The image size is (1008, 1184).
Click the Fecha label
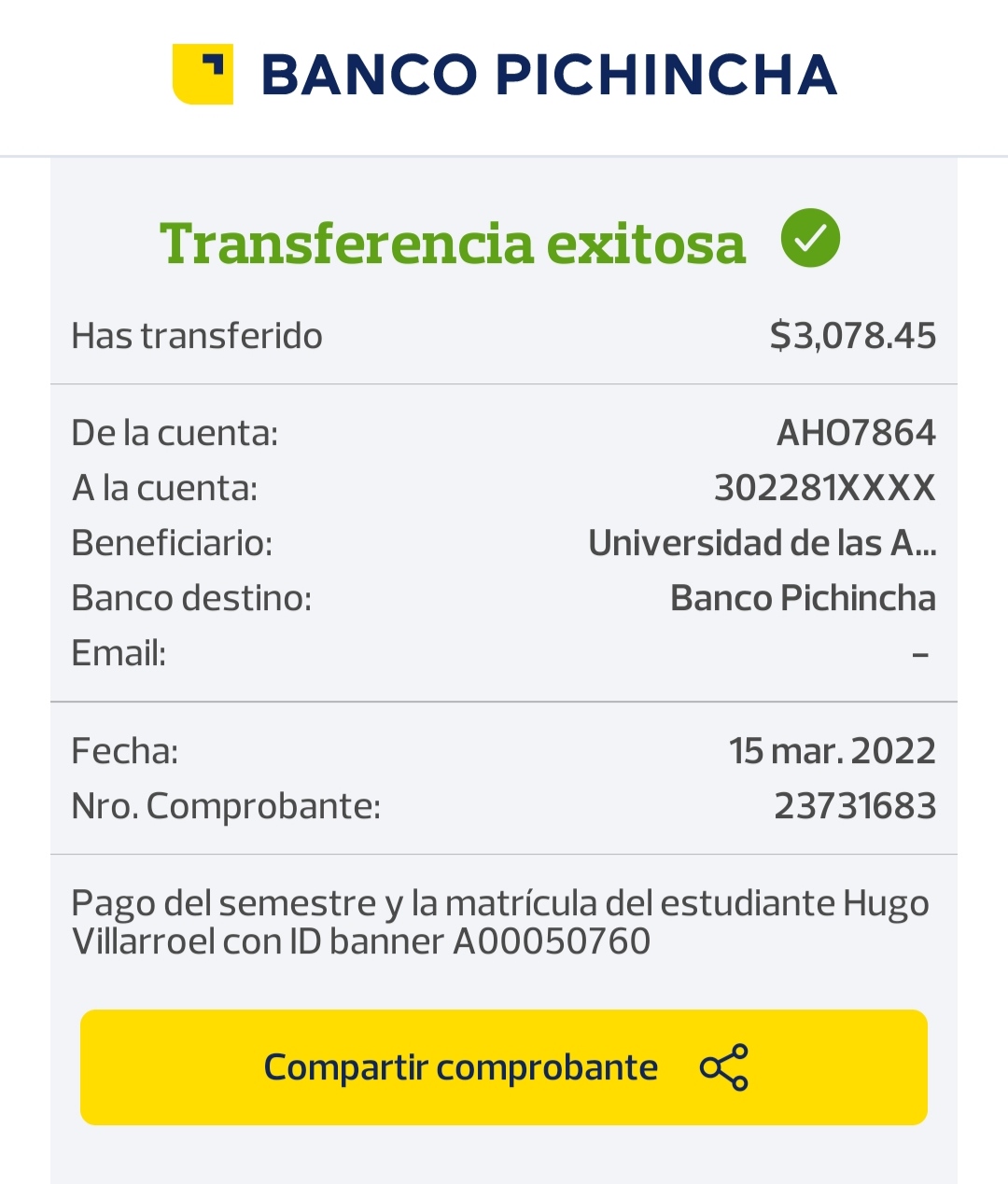point(125,751)
